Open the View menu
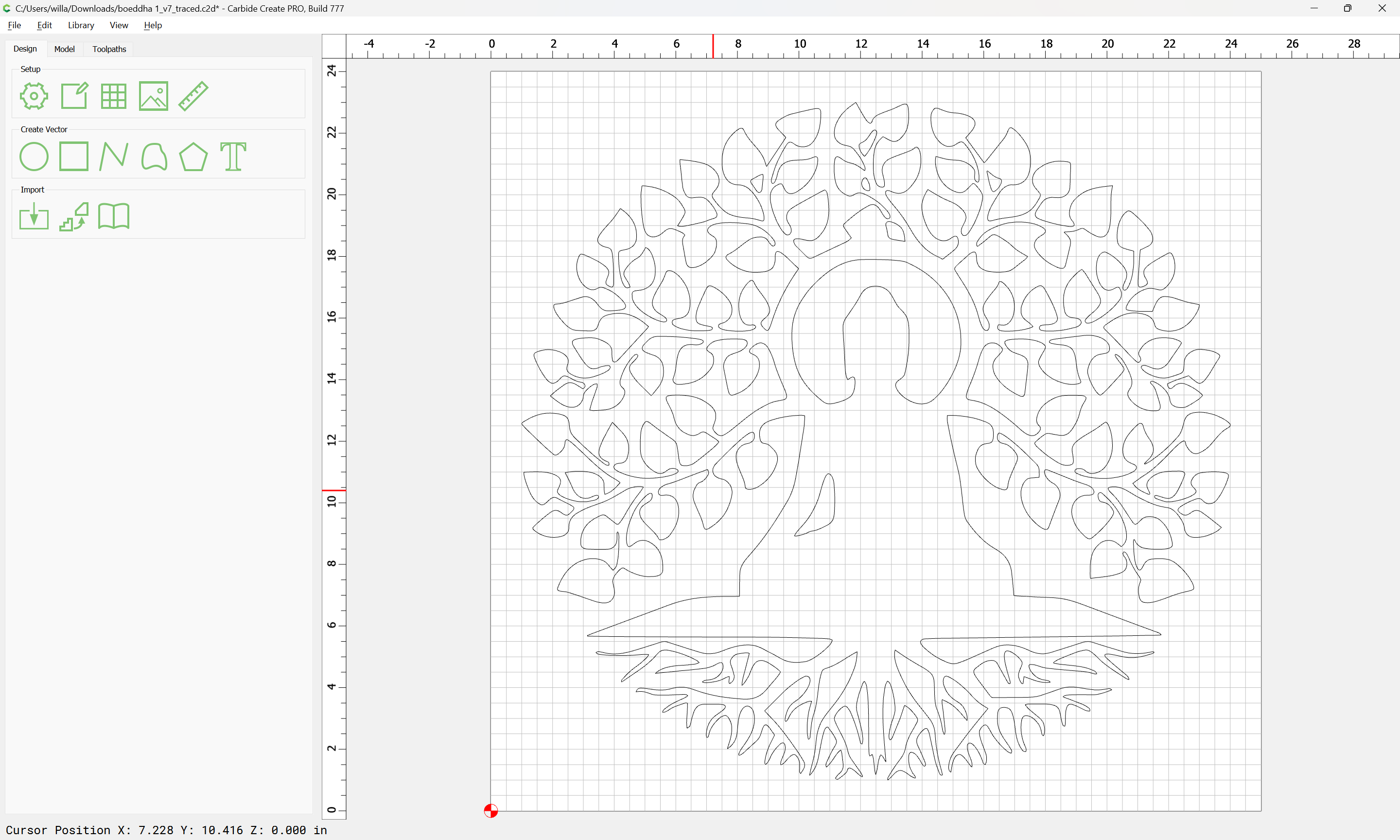Image resolution: width=1400 pixels, height=840 pixels. tap(119, 25)
